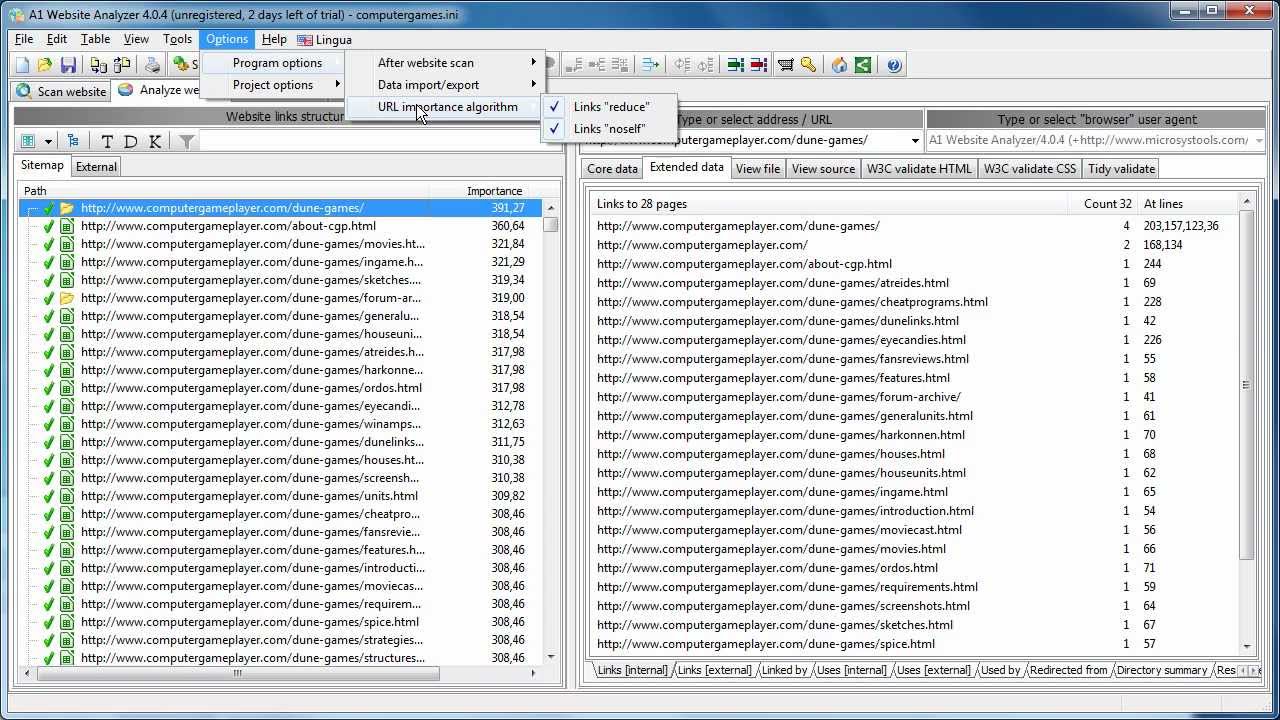Screen dimensions: 1280x720
Task: Click the New project toolbar icon
Action: click(x=23, y=65)
